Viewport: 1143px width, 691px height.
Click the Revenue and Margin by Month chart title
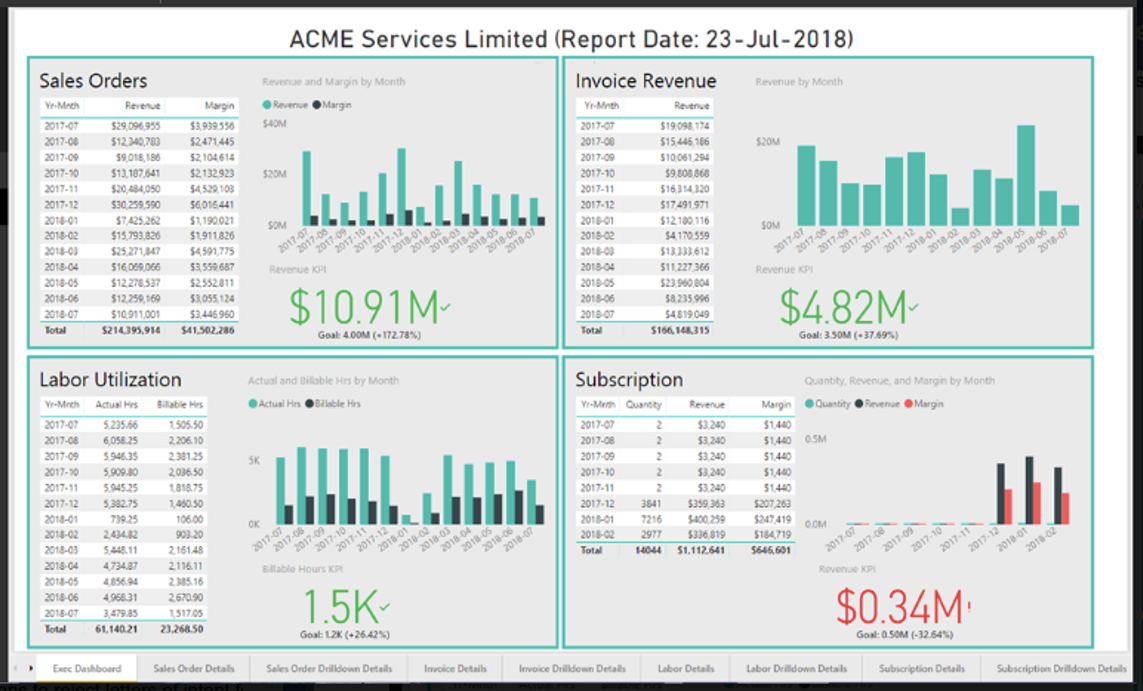333,82
